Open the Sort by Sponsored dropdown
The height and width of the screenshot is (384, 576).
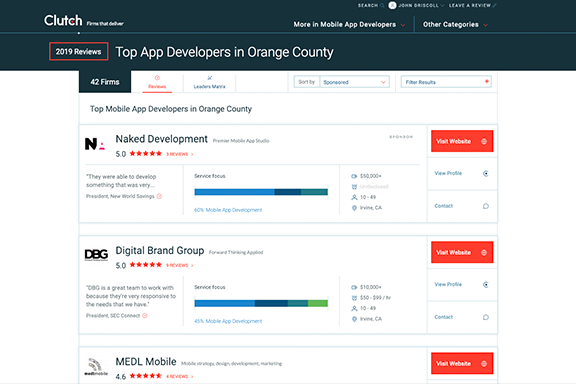pos(354,82)
